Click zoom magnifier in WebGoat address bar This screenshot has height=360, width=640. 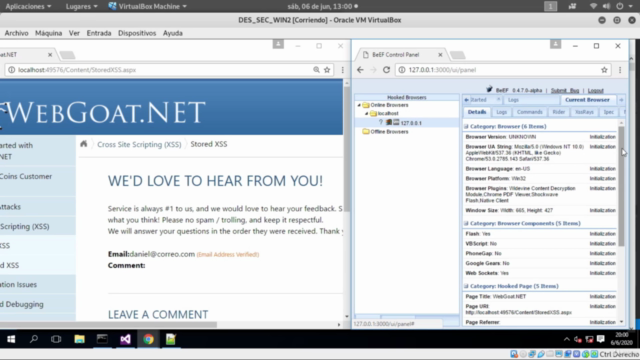(x=316, y=70)
